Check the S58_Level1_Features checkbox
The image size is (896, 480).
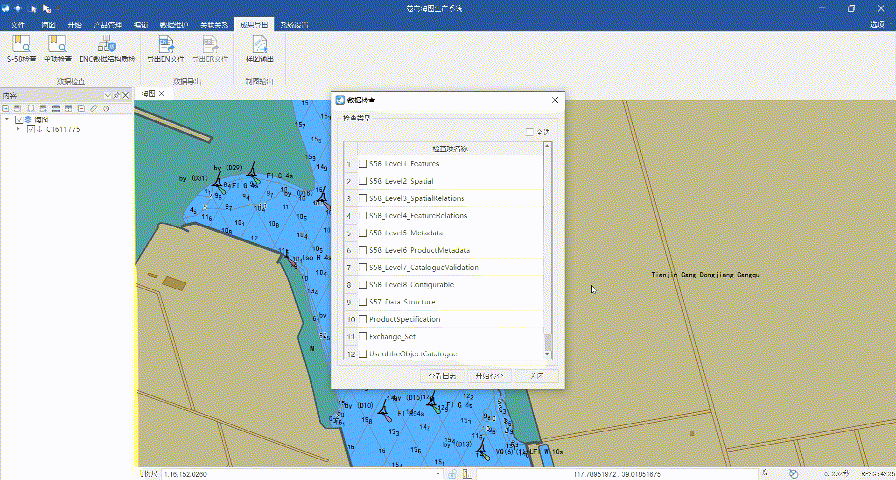coord(363,163)
